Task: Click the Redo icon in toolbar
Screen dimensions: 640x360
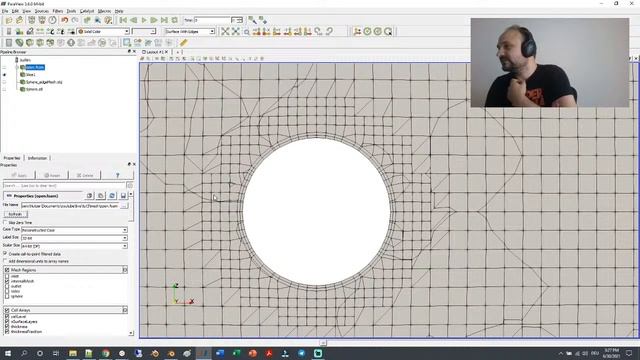Action: click(75, 20)
